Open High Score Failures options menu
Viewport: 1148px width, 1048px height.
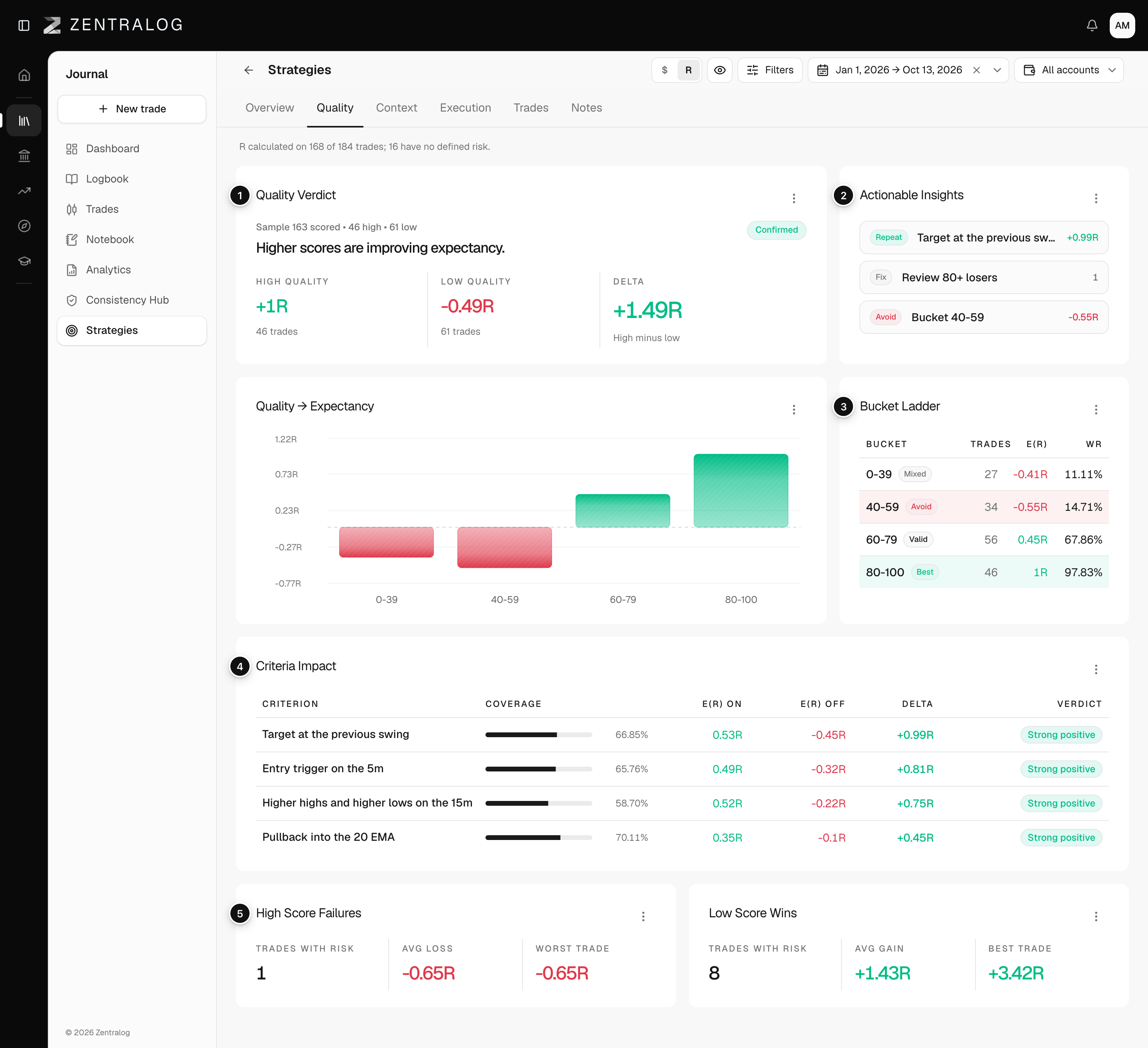click(643, 917)
